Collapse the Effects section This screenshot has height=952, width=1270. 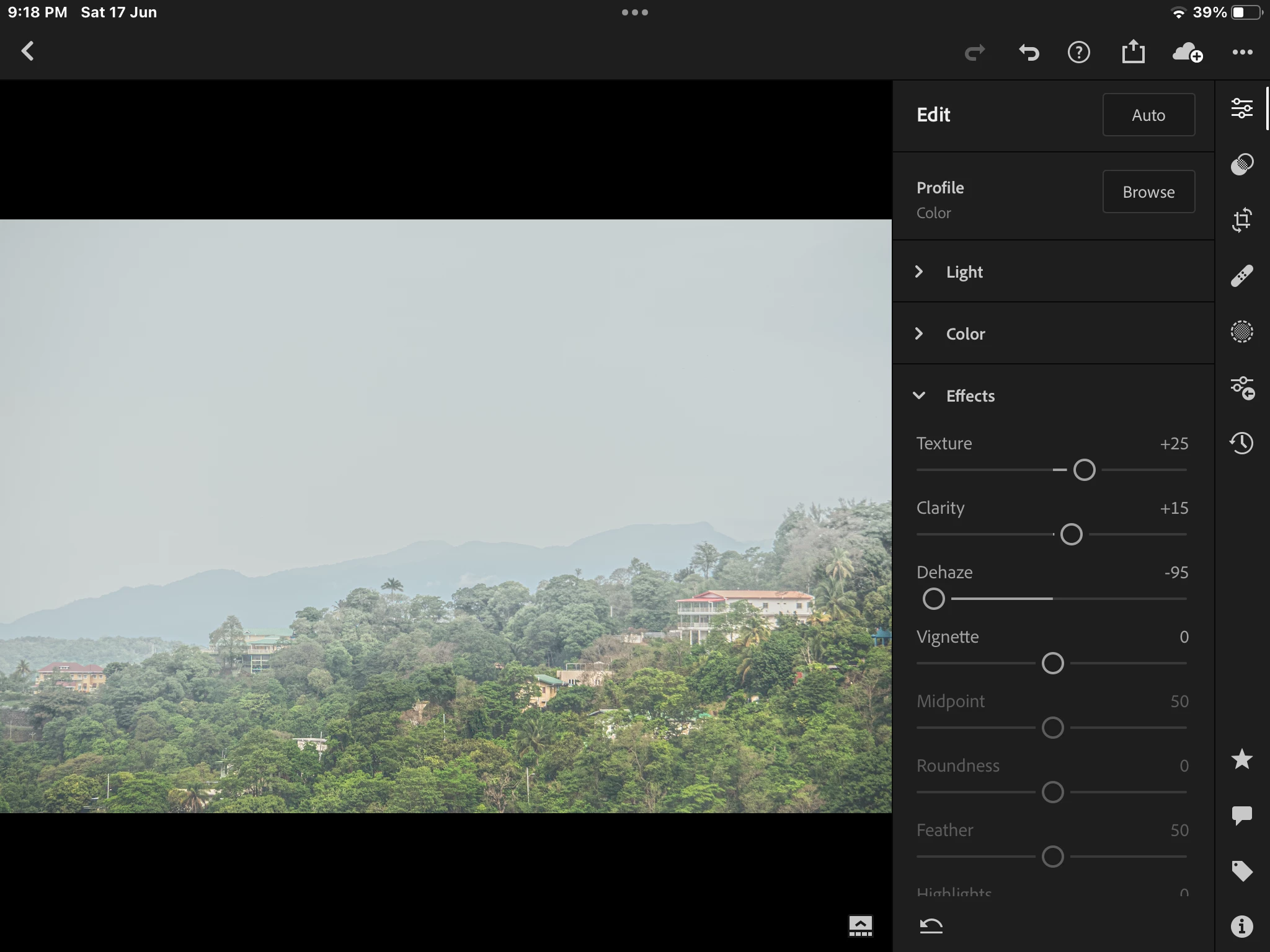pos(970,395)
